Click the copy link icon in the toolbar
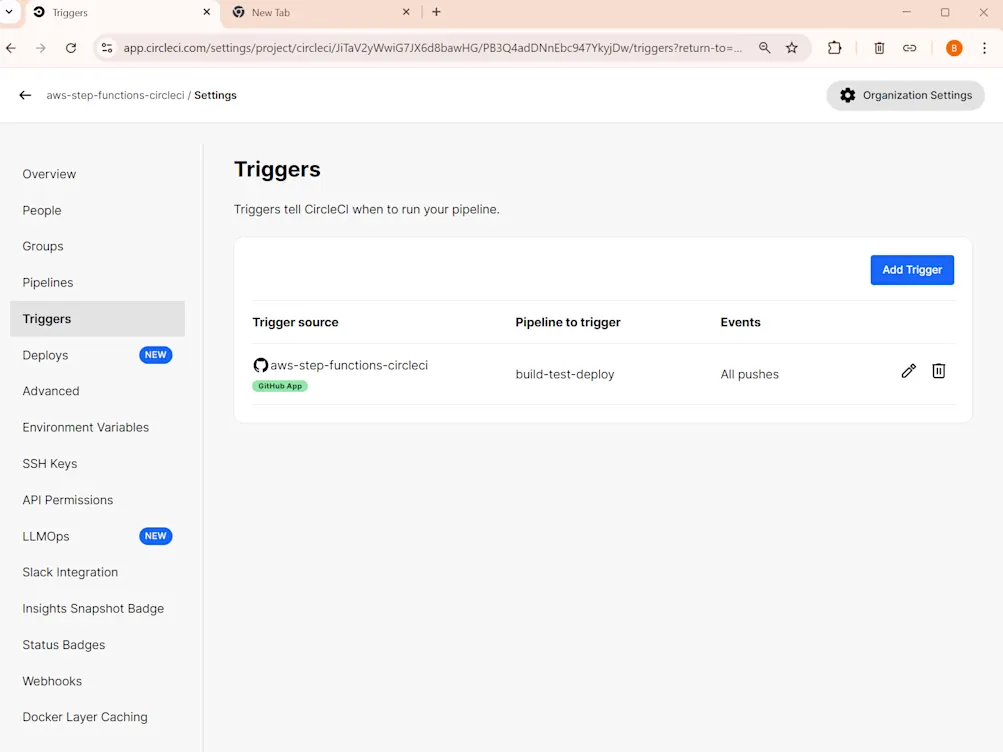Screen dimensions: 1003x752 click(x=908, y=47)
